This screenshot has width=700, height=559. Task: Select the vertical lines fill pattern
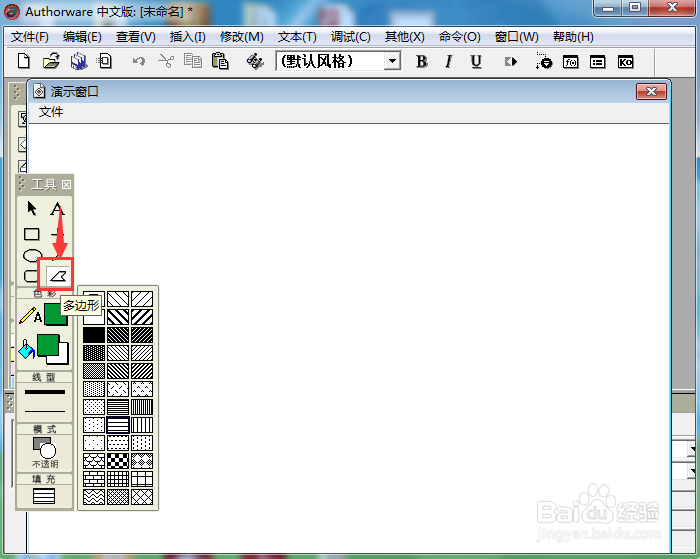coord(142,425)
